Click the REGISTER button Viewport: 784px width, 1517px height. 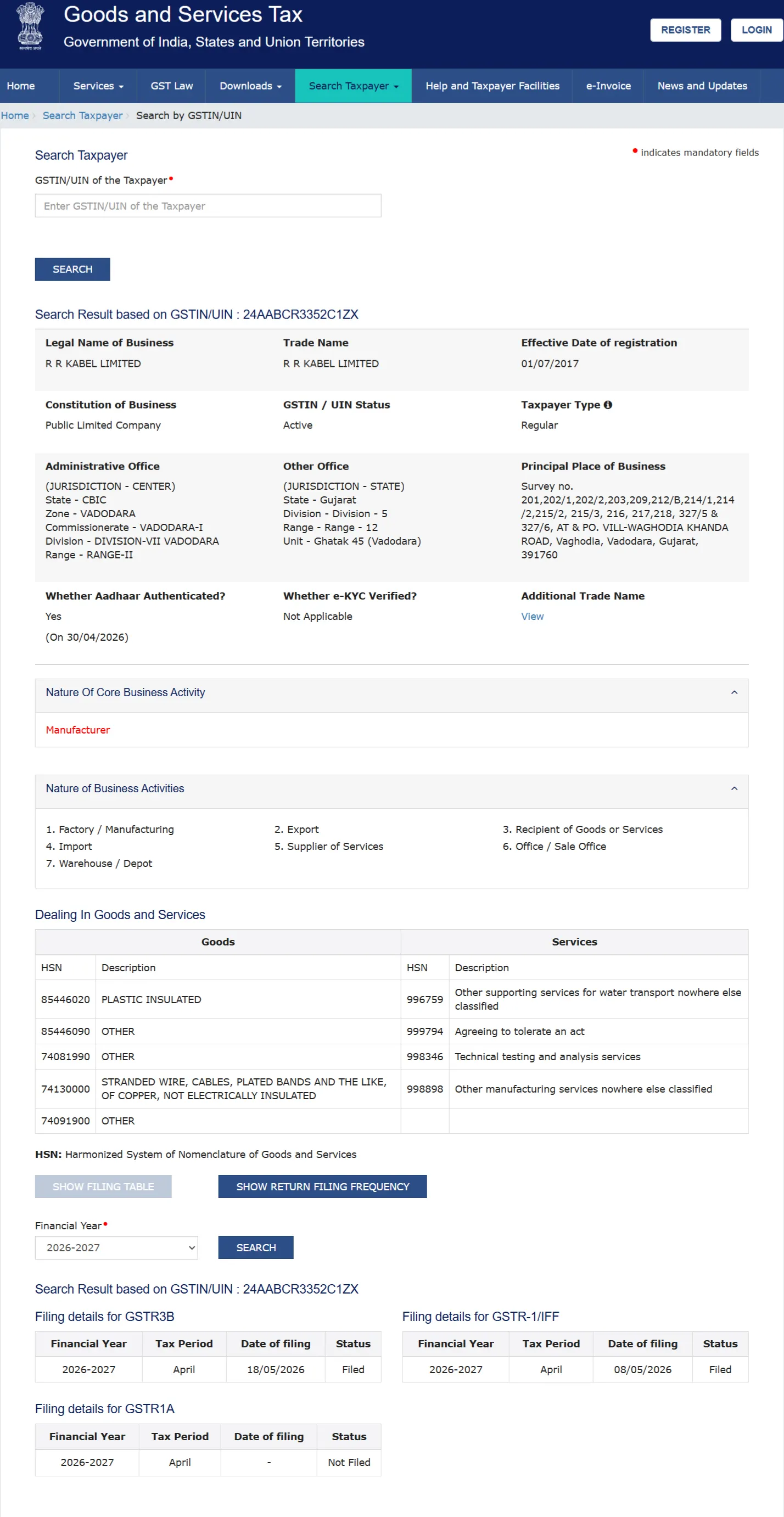[686, 30]
